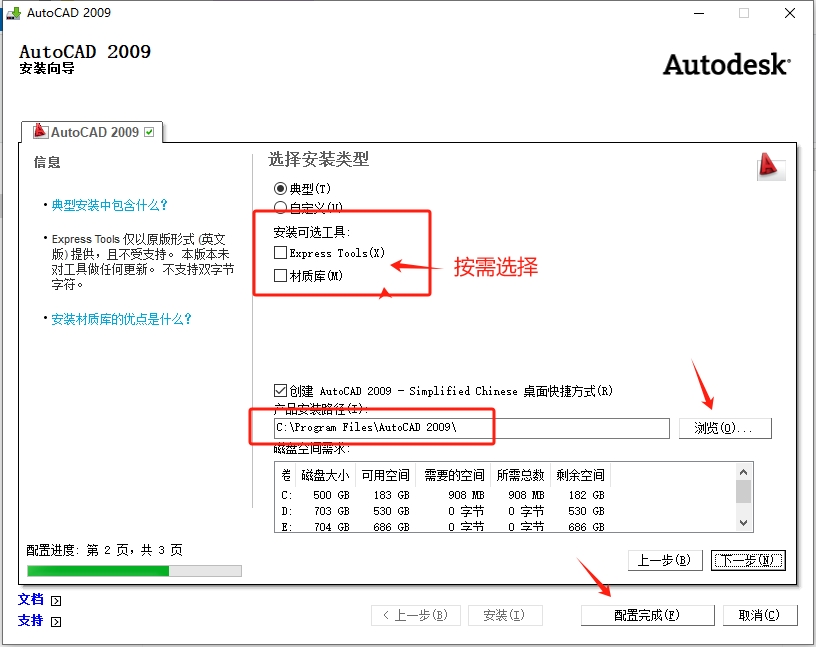This screenshot has height=647, width=816.
Task: Expand the 支持 section
Action: (x=55, y=620)
